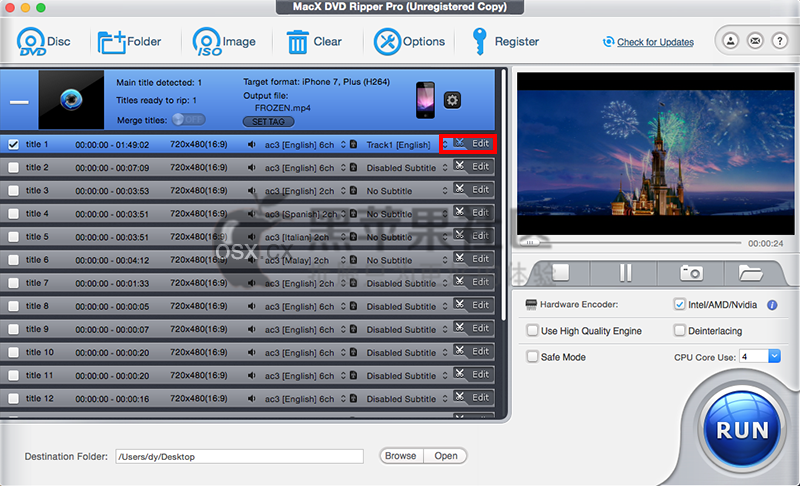Stop the preview playback

click(x=560, y=272)
